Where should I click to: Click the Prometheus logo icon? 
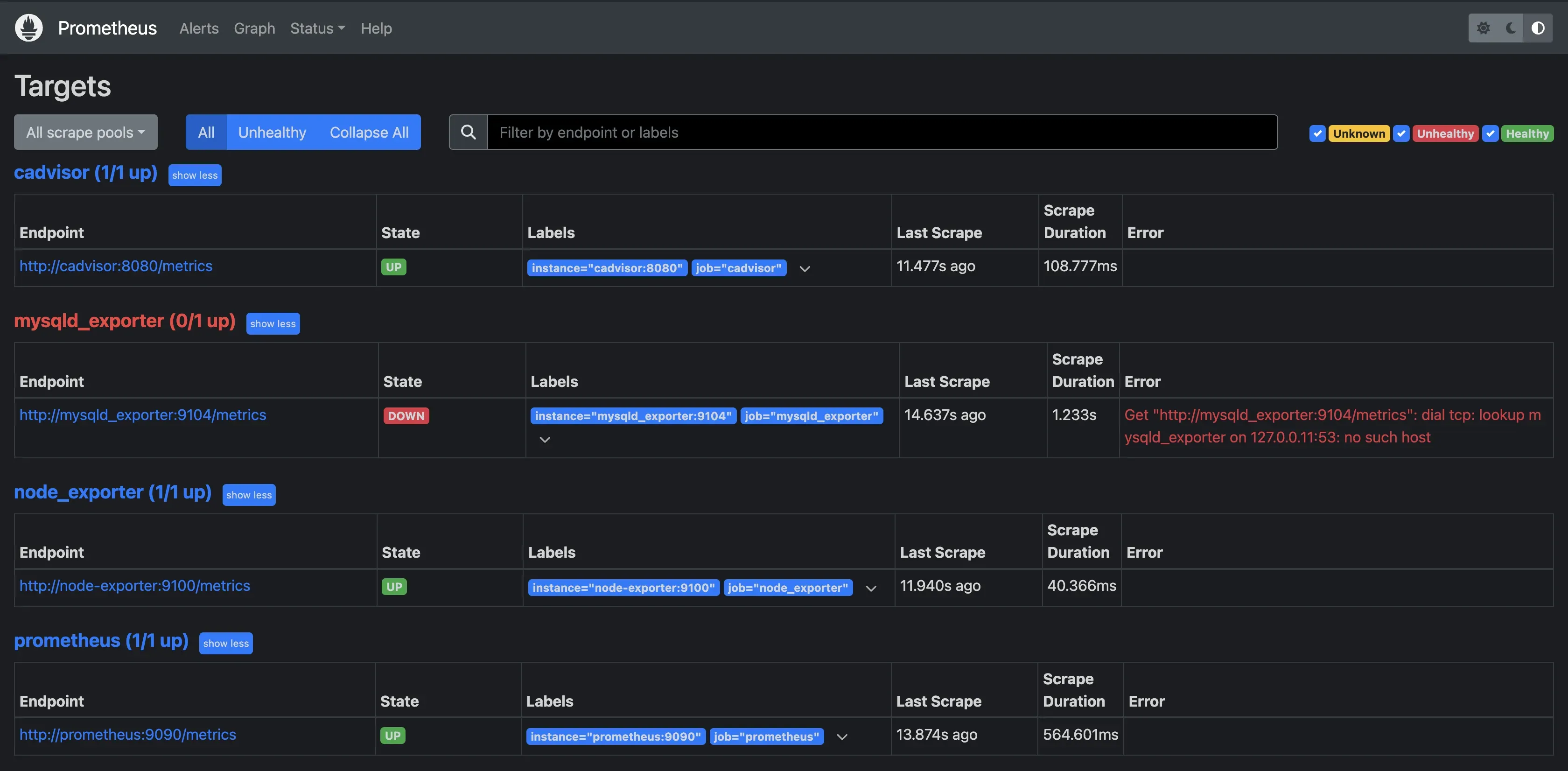point(28,28)
